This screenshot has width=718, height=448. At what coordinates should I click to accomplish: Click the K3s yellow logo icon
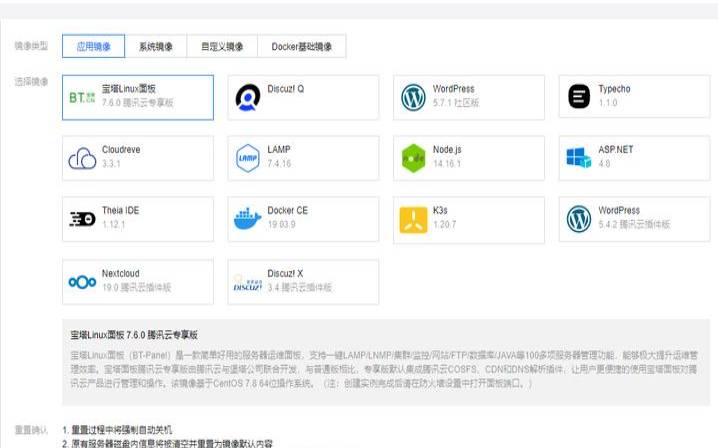click(413, 220)
